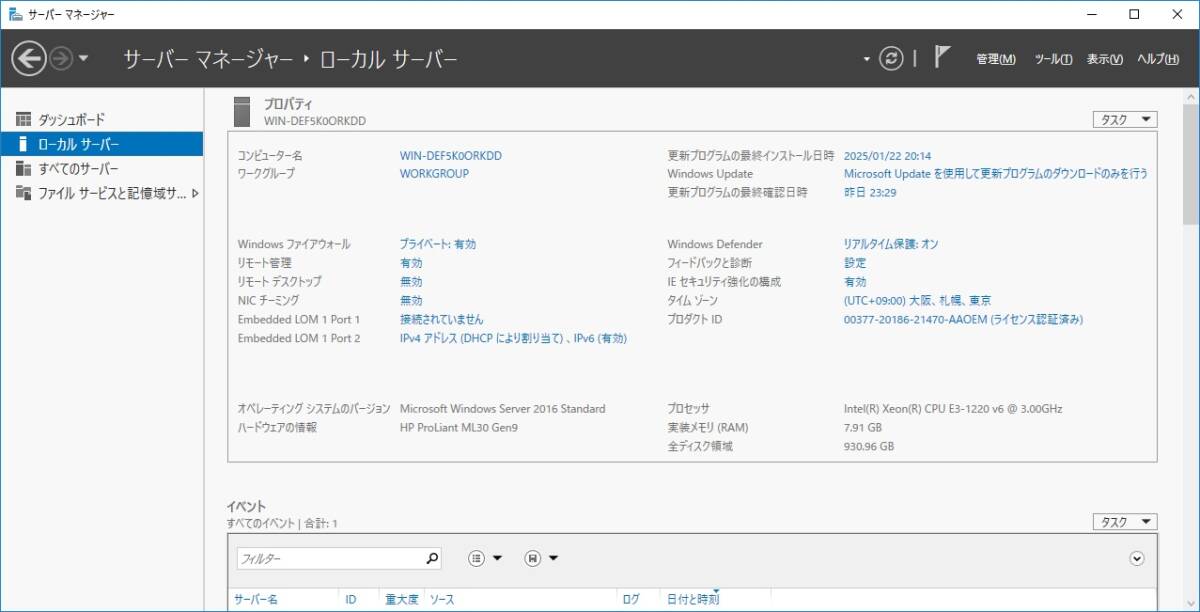Screen dimensions: 1200x612
Task: Click the all servers icon in sidebar
Action: (x=23, y=168)
